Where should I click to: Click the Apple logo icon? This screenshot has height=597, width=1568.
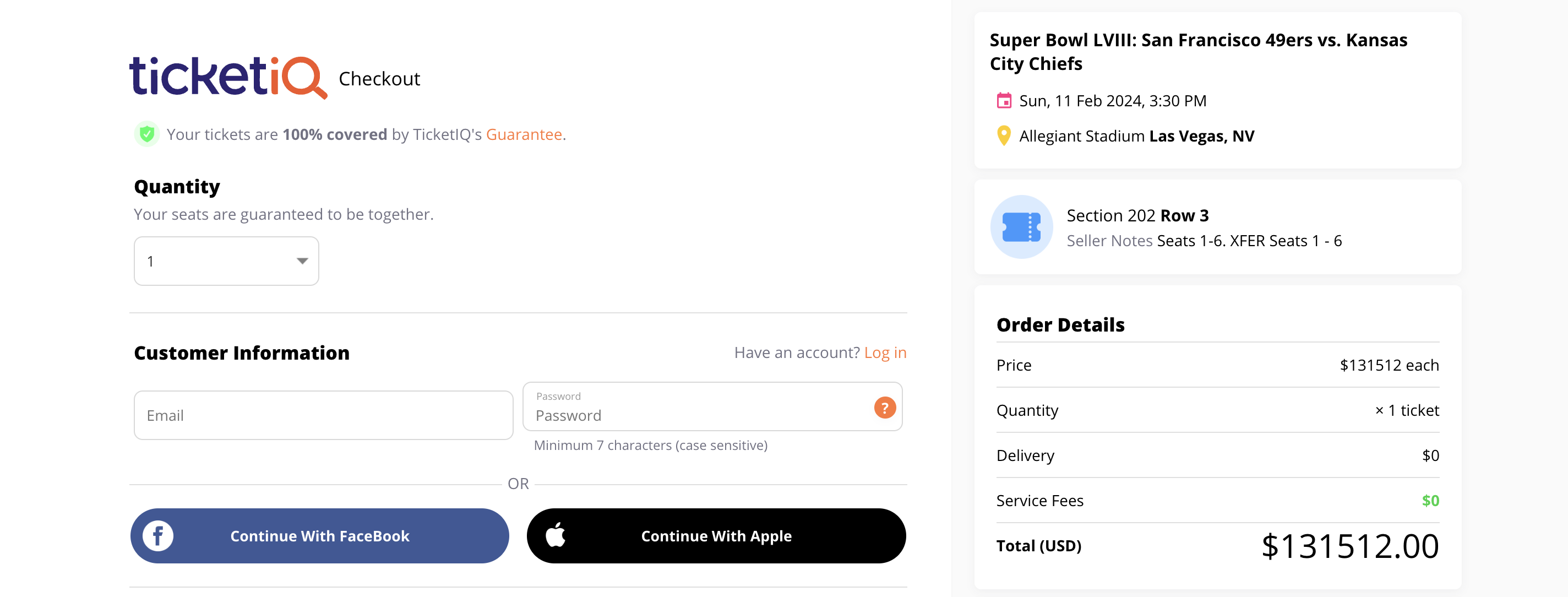click(x=555, y=535)
